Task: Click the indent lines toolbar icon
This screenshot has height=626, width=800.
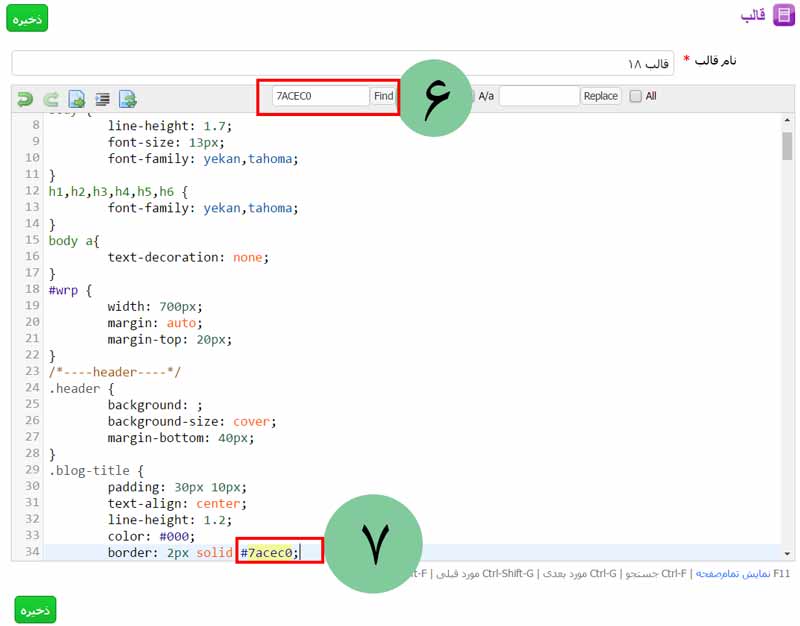Action: pyautogui.click(x=103, y=99)
